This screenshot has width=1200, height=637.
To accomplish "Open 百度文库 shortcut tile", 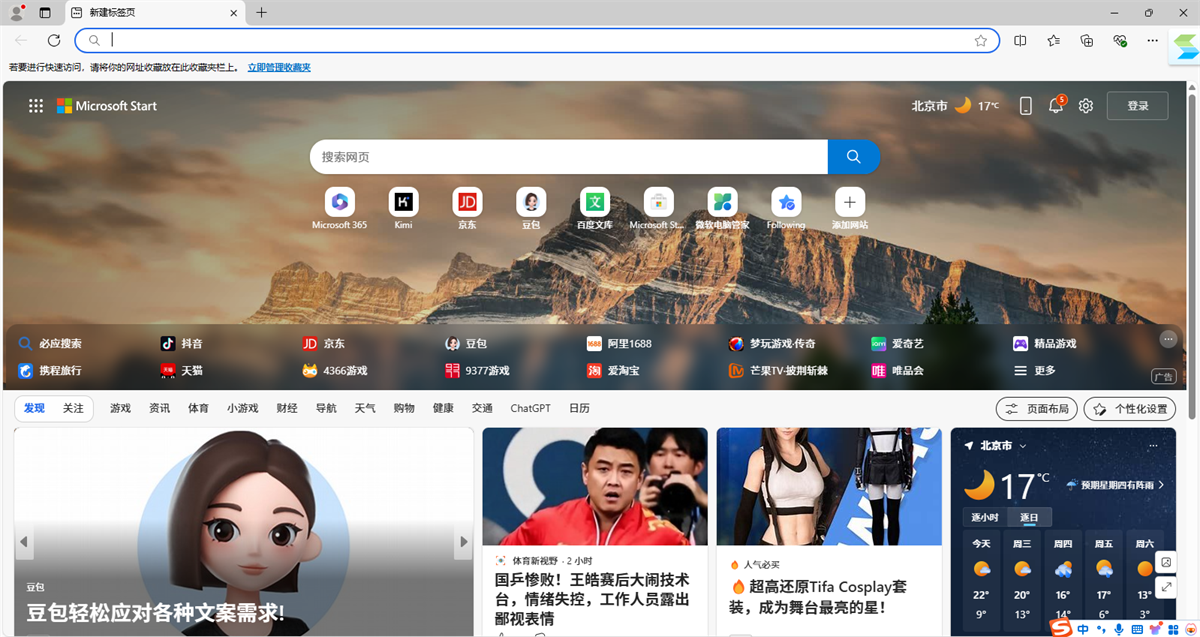I will coord(595,209).
